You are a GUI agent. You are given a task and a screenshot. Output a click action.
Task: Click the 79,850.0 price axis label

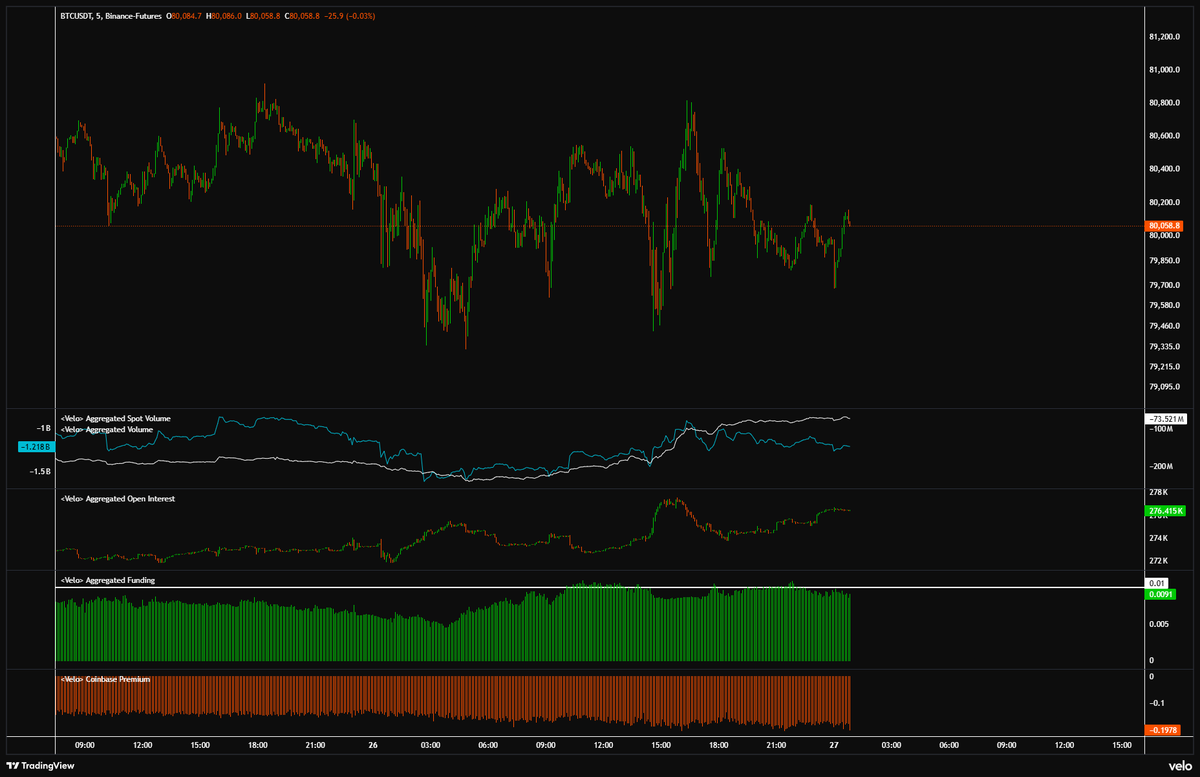pos(1166,261)
